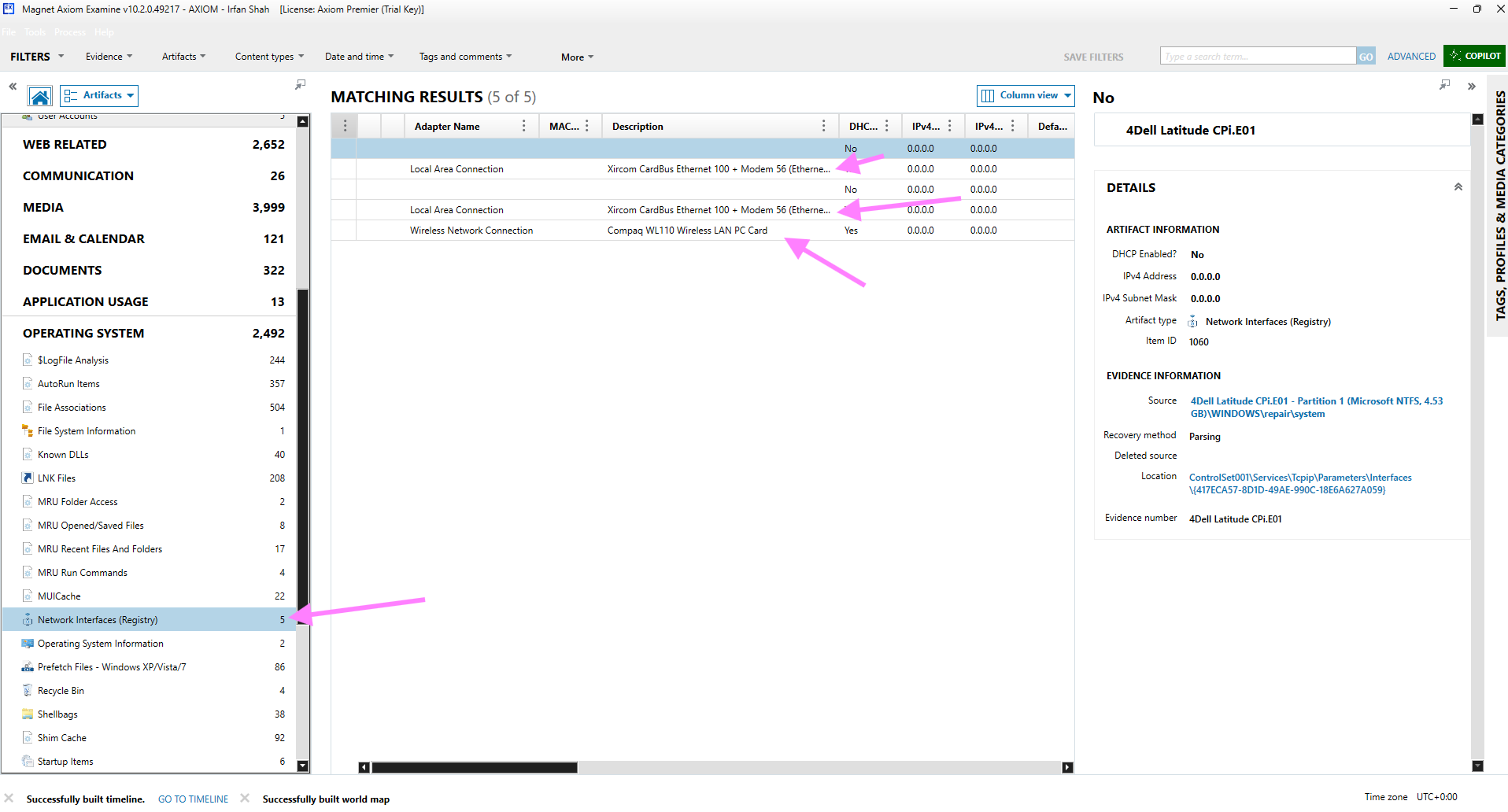1508x812 pixels.
Task: Click the File Associations artifact icon
Action: [x=28, y=408]
